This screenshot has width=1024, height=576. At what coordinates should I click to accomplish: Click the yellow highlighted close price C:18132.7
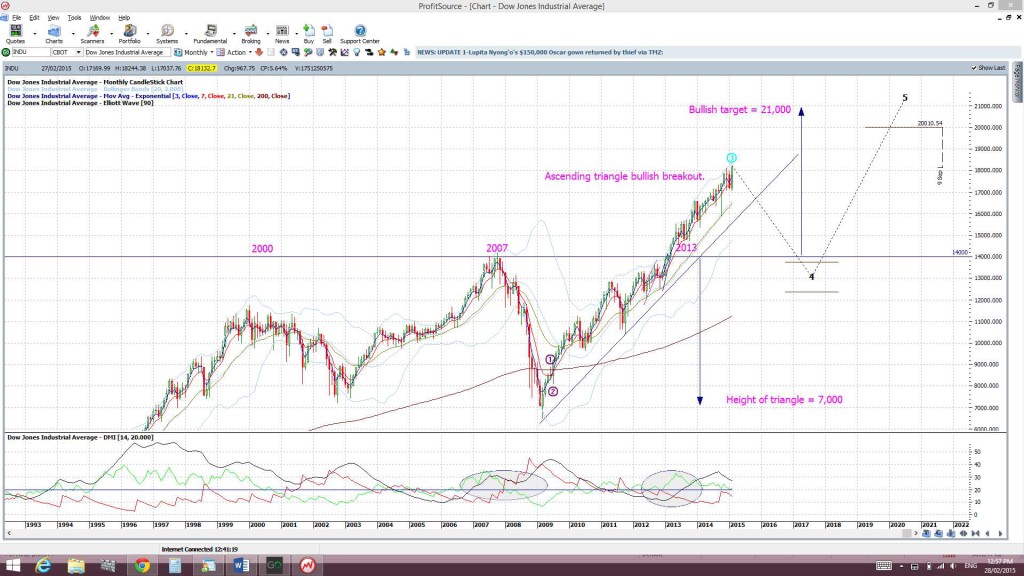201,68
